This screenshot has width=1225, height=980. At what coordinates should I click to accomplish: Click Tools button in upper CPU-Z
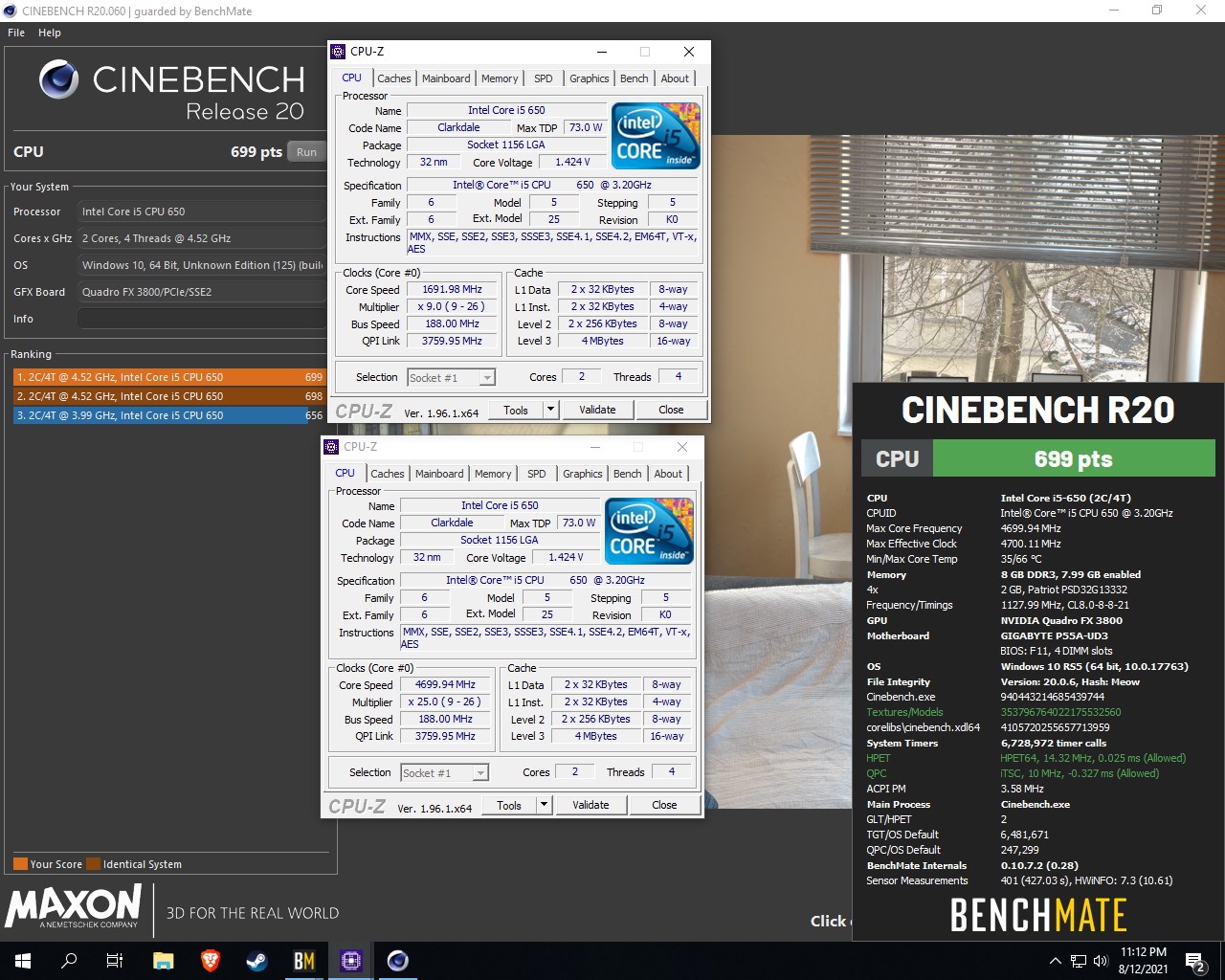click(x=516, y=410)
